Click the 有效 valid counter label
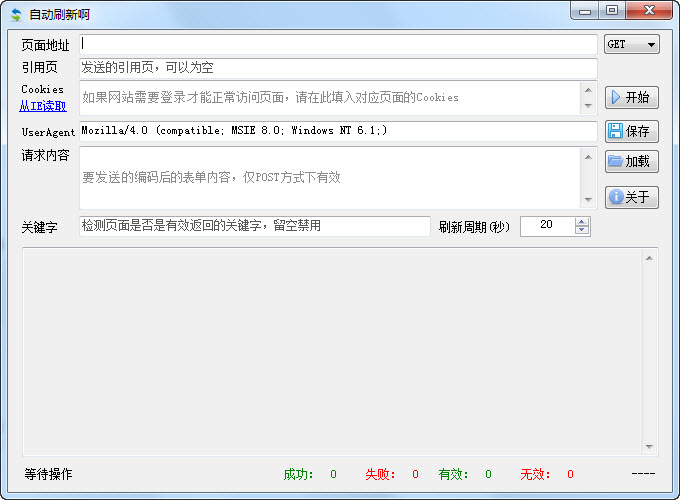The height and width of the screenshot is (500, 680). point(453,474)
